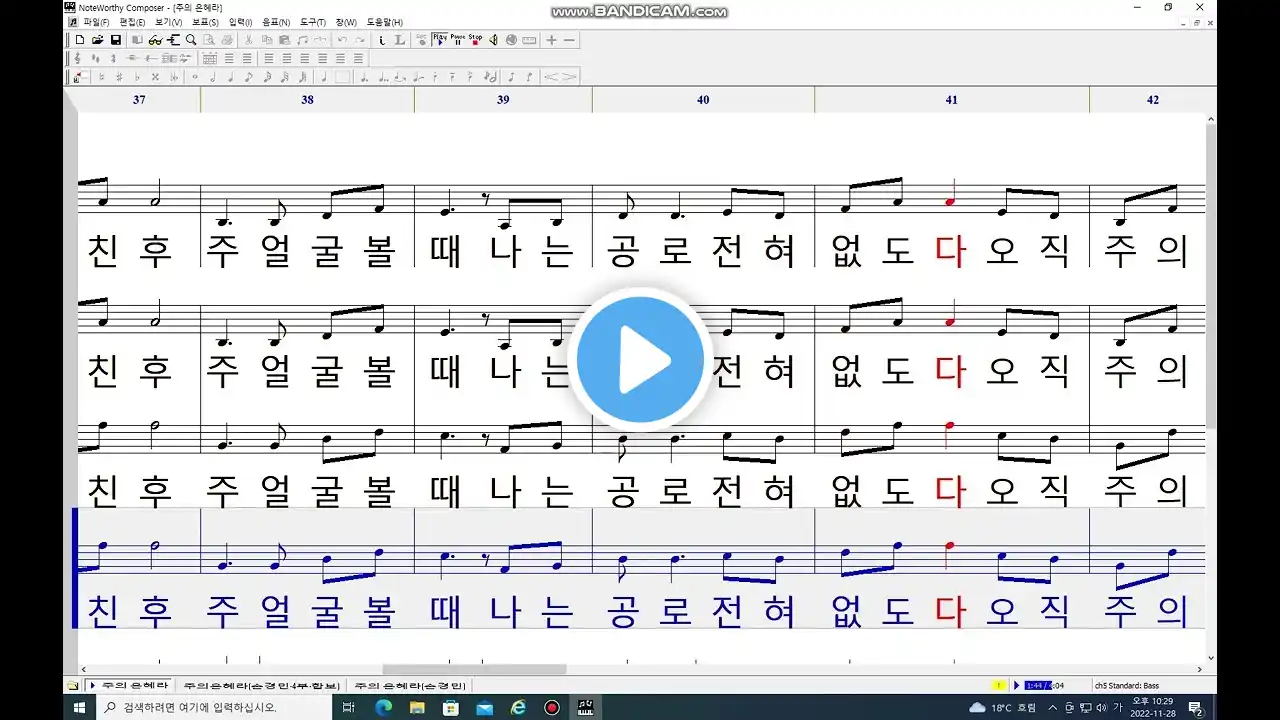Open File Explorer from the taskbar
Viewport: 1280px width, 720px height.
(x=417, y=707)
